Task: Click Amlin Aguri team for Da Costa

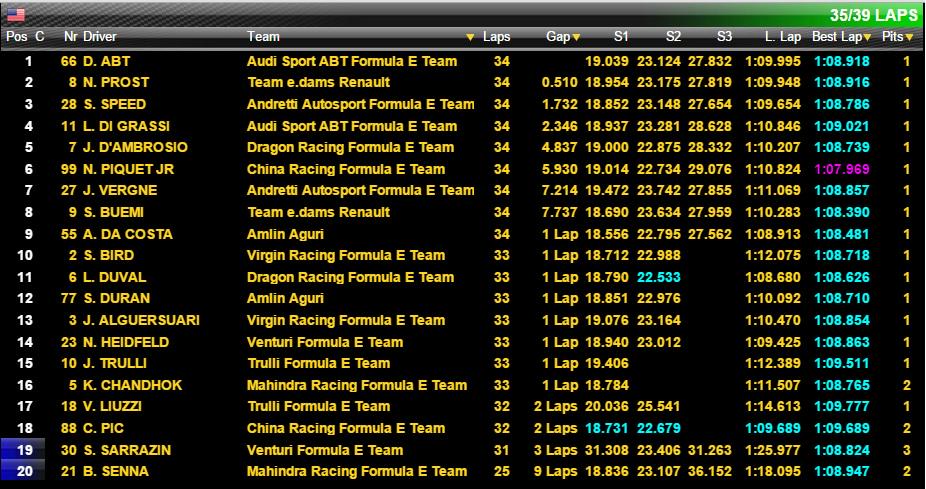Action: coord(285,234)
